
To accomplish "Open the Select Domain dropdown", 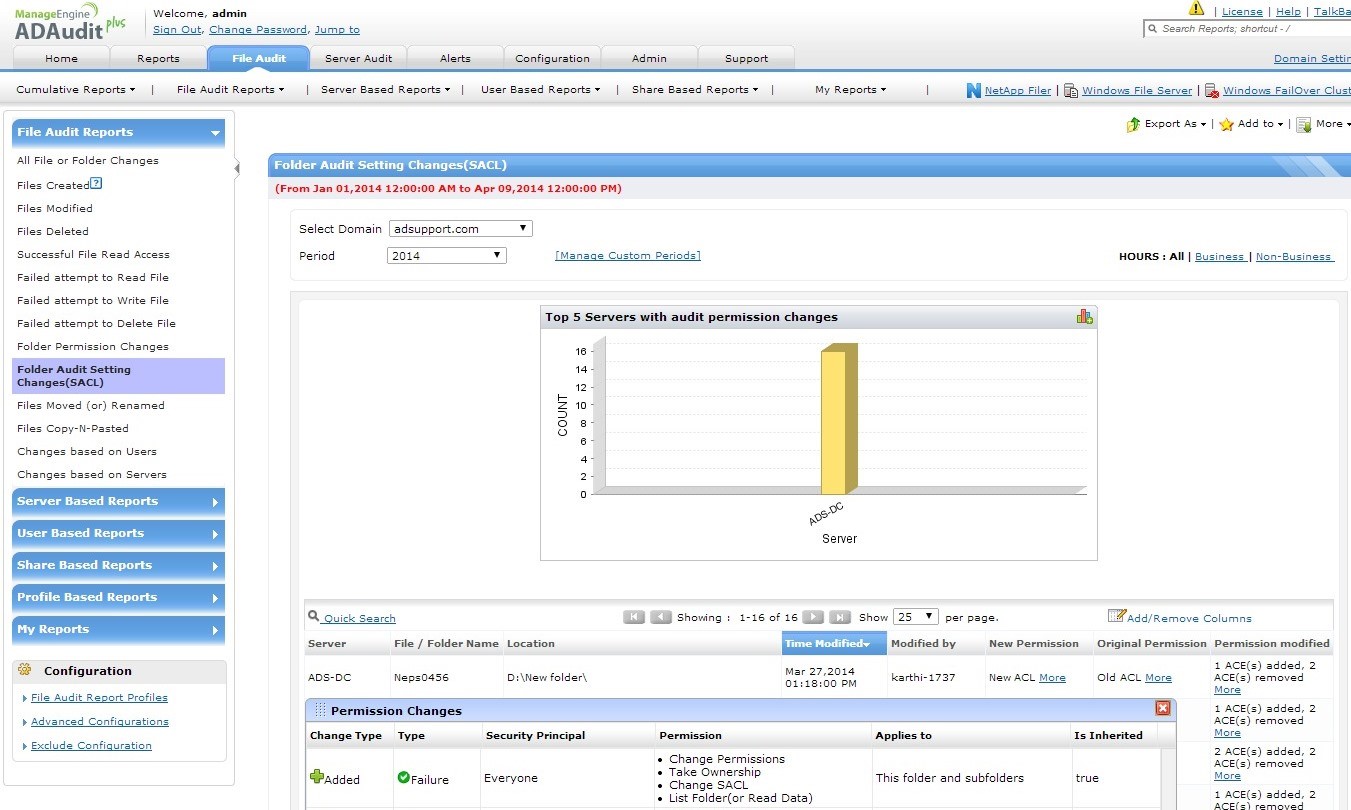I will coord(460,229).
